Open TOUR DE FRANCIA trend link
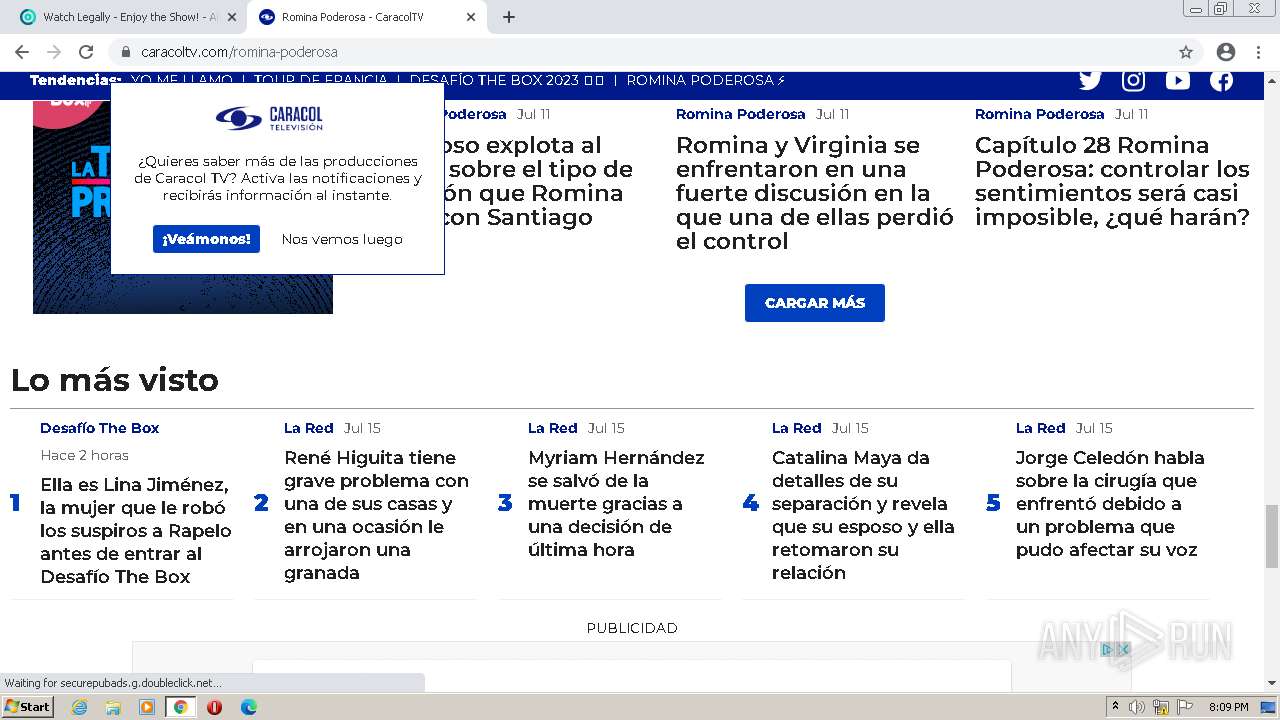 321,80
